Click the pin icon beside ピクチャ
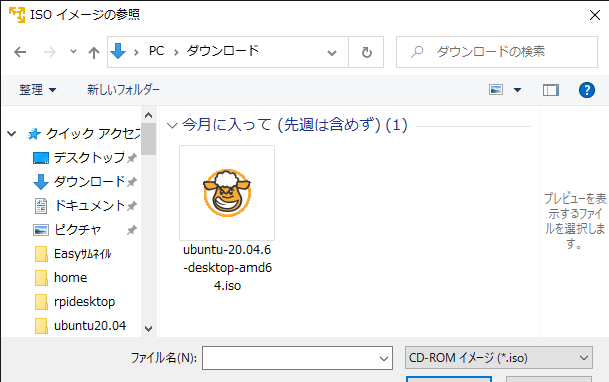The height and width of the screenshot is (382, 609). (x=132, y=230)
